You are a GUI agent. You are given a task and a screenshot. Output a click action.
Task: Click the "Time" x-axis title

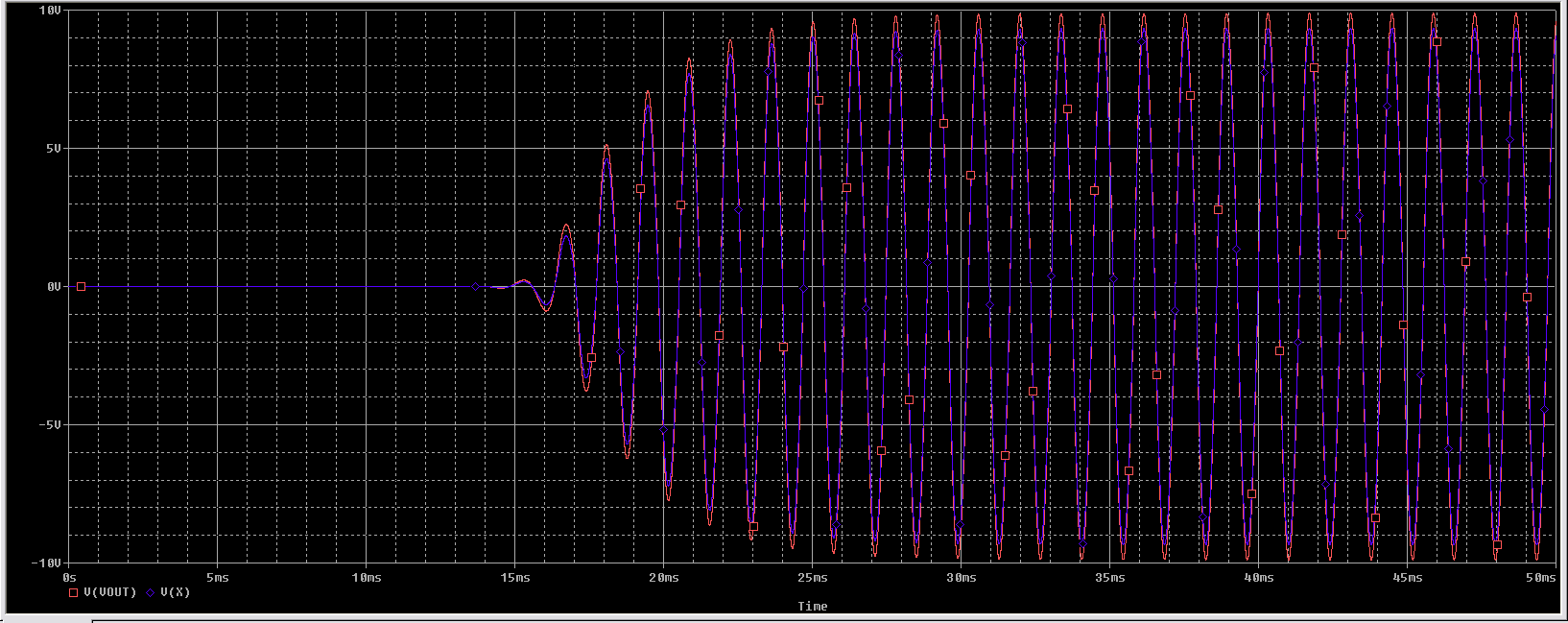click(812, 607)
